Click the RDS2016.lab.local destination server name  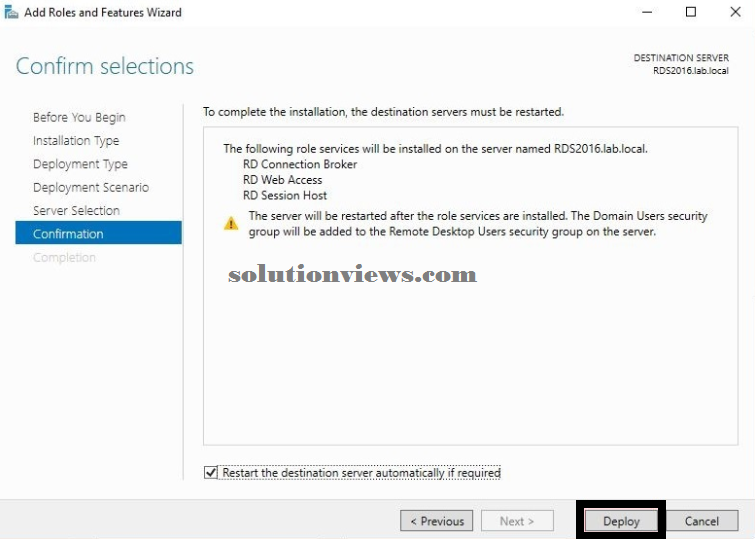690,71
